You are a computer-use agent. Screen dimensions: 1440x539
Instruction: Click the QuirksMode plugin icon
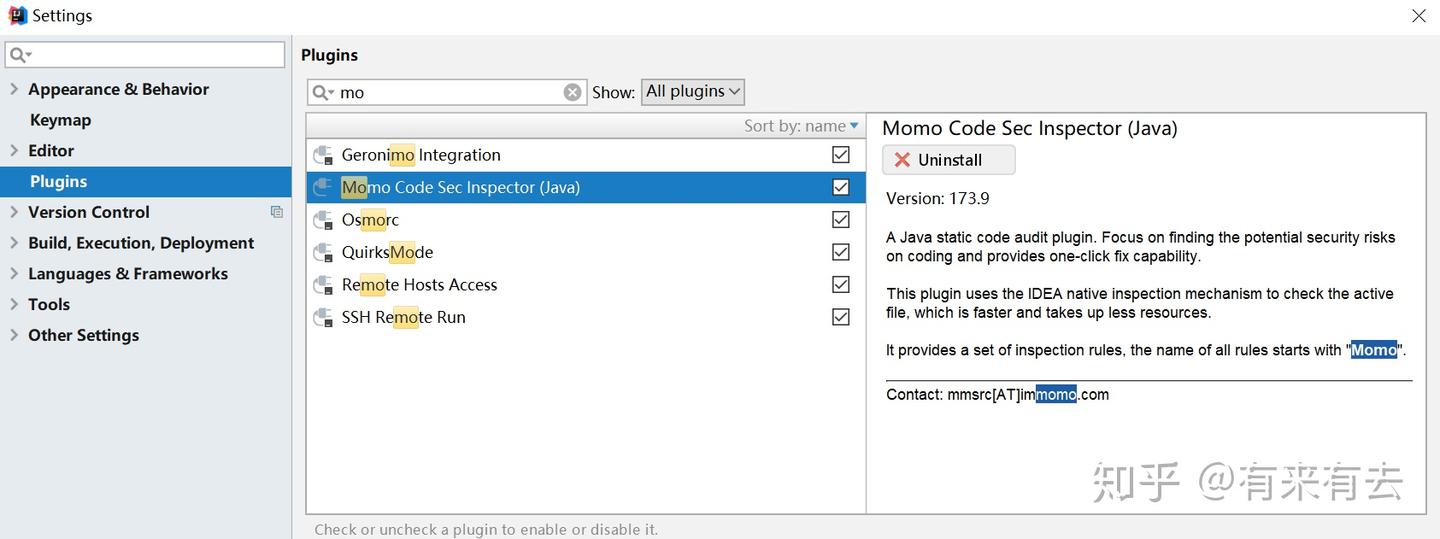(x=323, y=252)
